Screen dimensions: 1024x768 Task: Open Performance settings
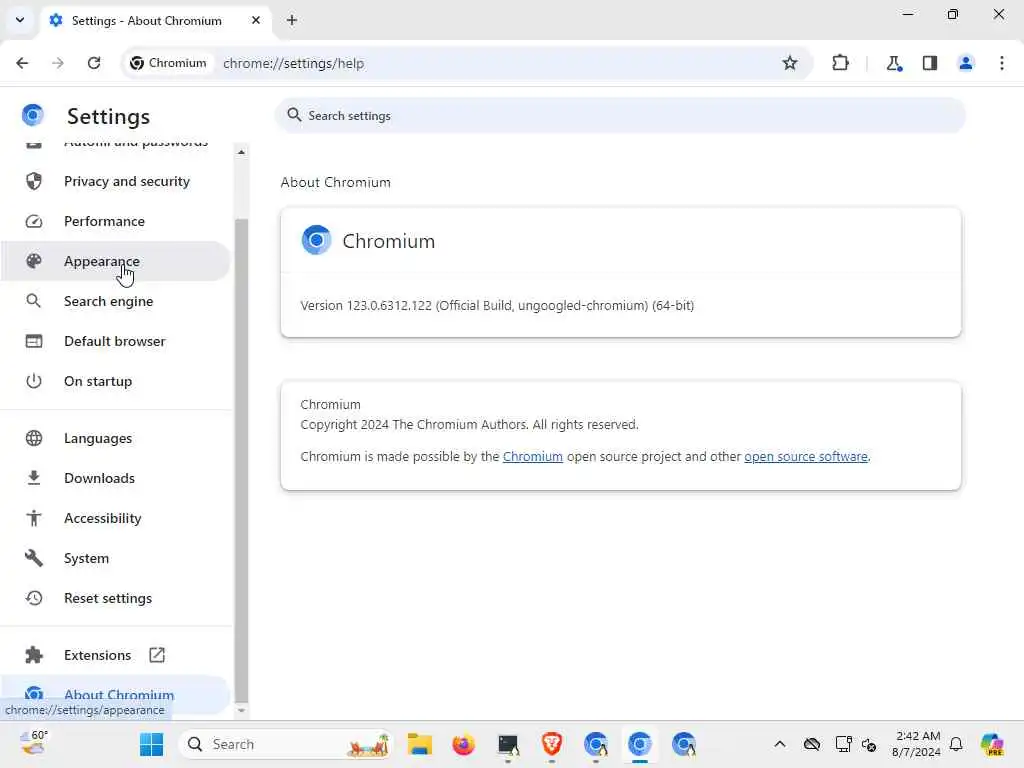click(115, 221)
